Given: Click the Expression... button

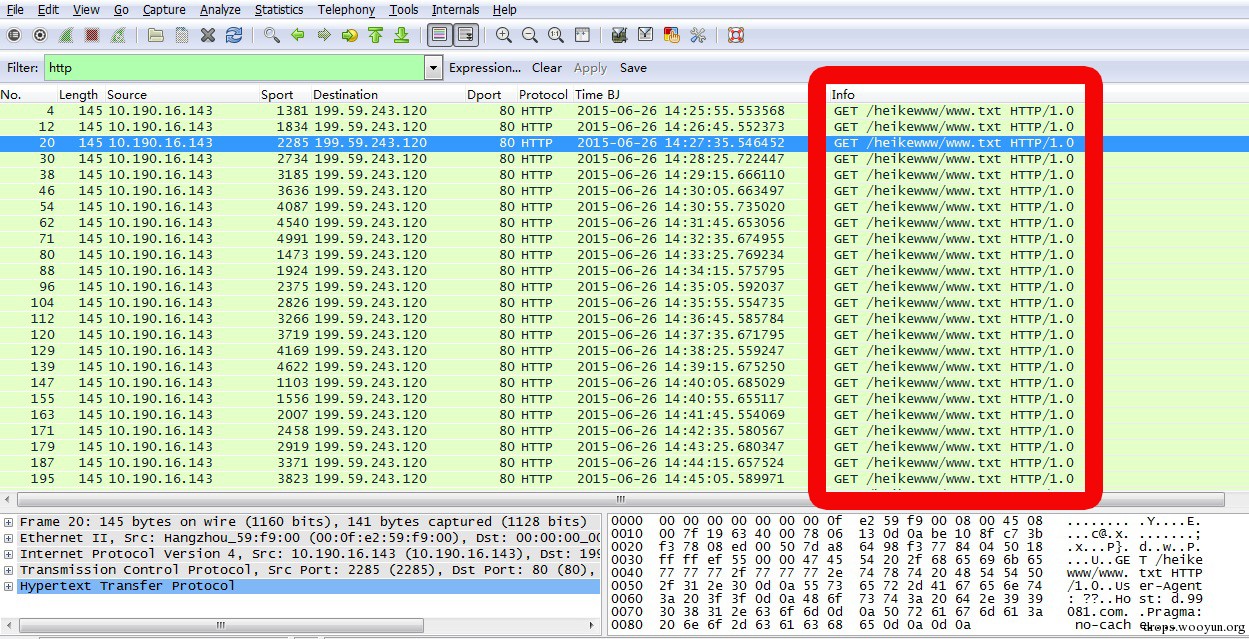Looking at the screenshot, I should point(484,68).
